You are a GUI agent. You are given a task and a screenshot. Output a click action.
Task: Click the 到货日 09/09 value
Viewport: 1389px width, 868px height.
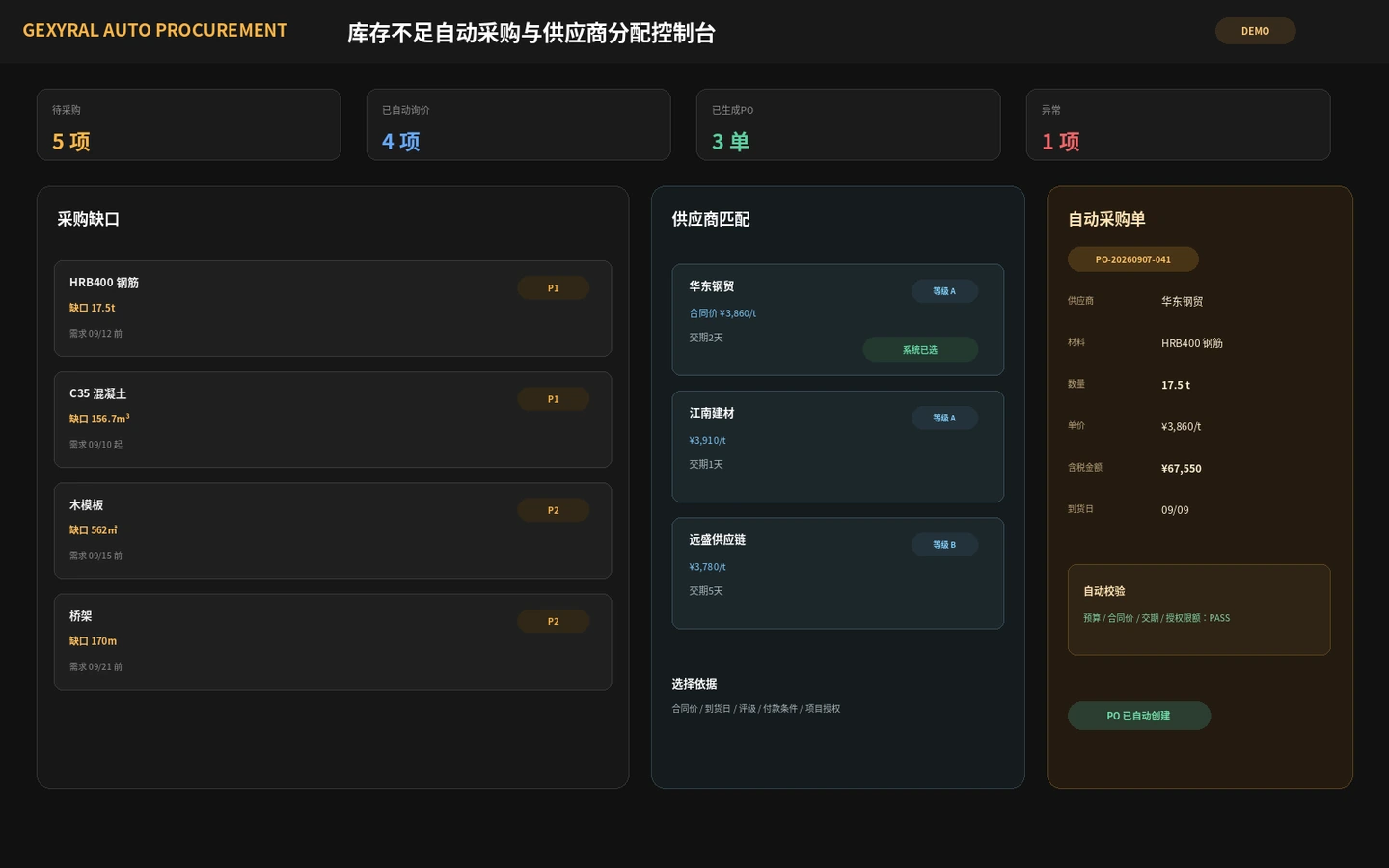1175,510
